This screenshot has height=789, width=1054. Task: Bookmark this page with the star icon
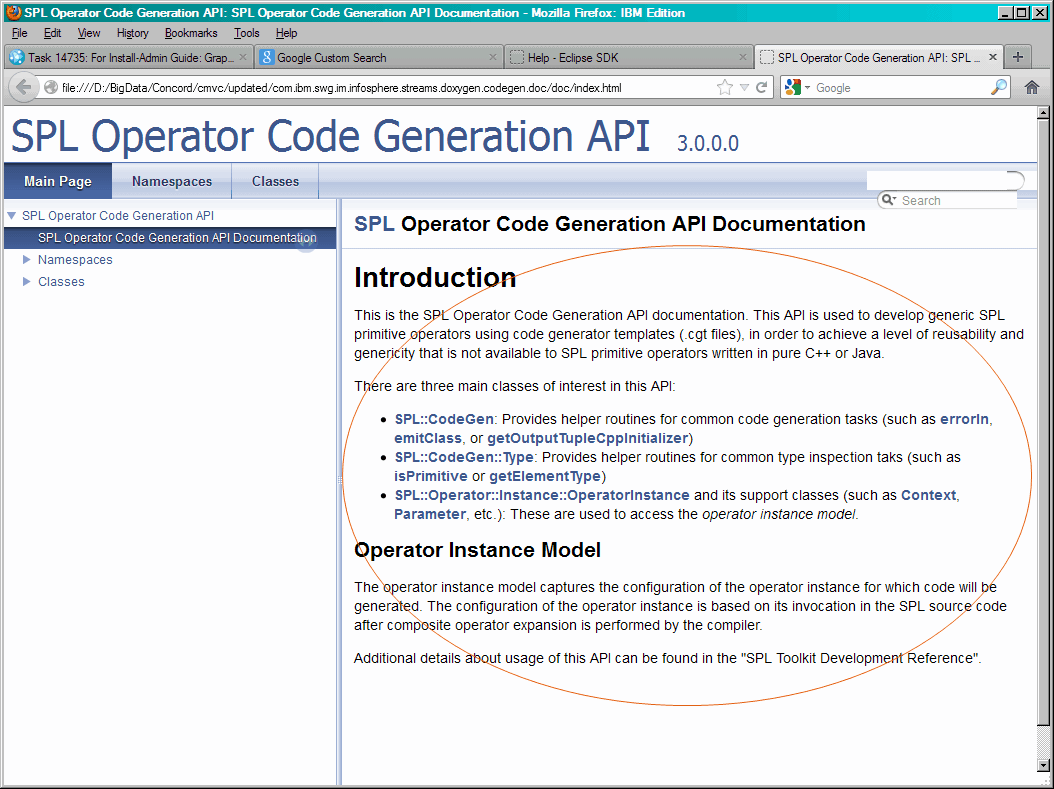(725, 87)
